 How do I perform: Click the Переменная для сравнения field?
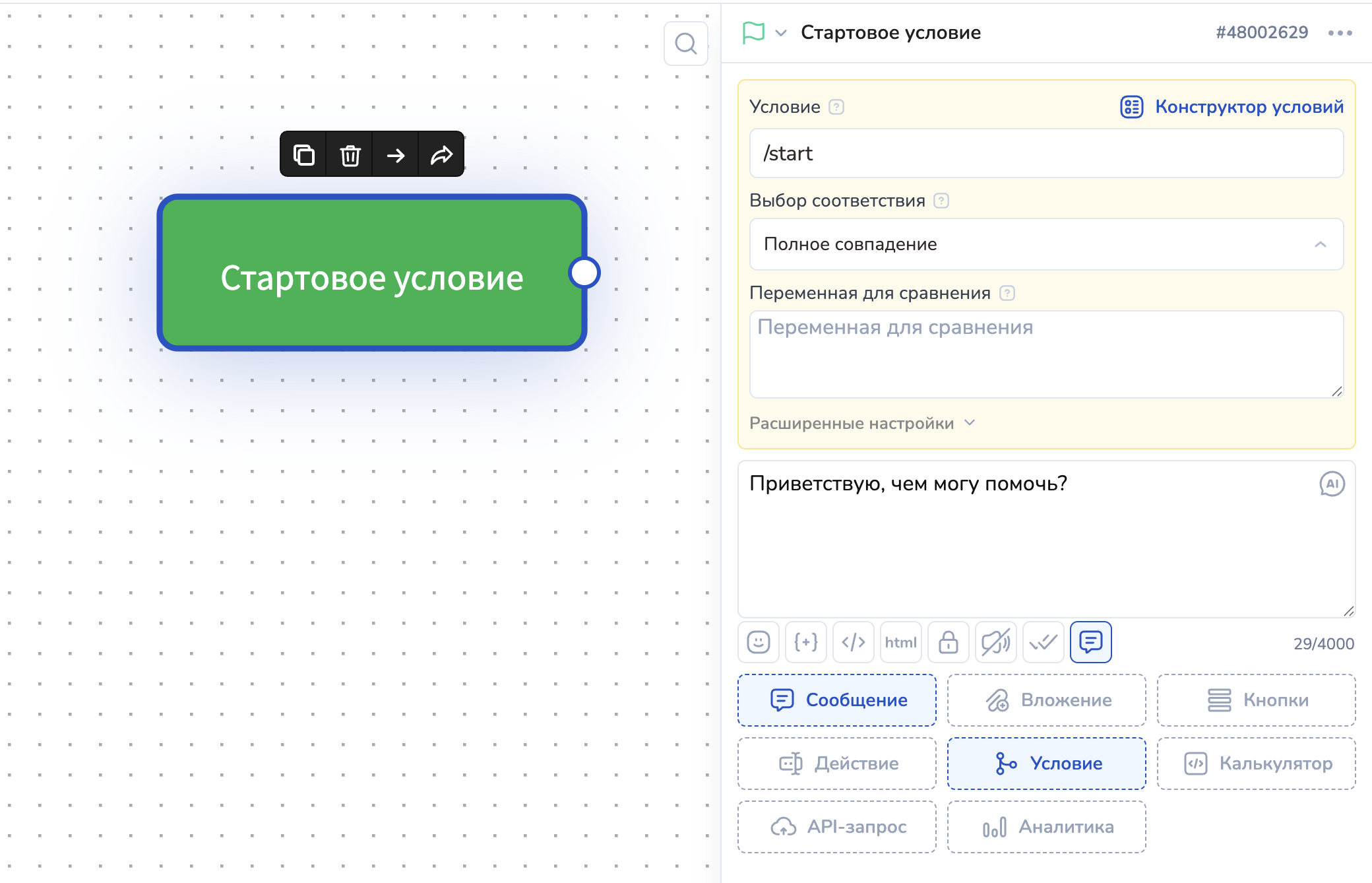tap(1046, 354)
